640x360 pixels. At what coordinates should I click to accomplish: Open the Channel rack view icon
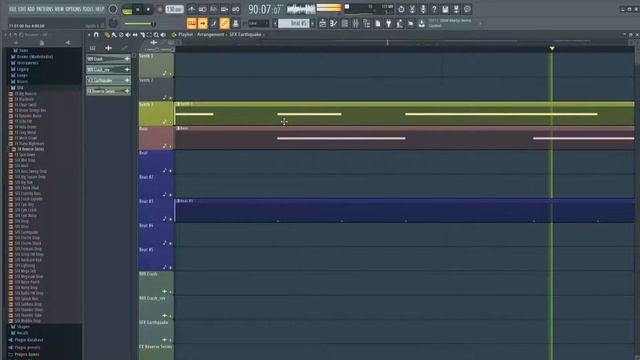[x=344, y=24]
